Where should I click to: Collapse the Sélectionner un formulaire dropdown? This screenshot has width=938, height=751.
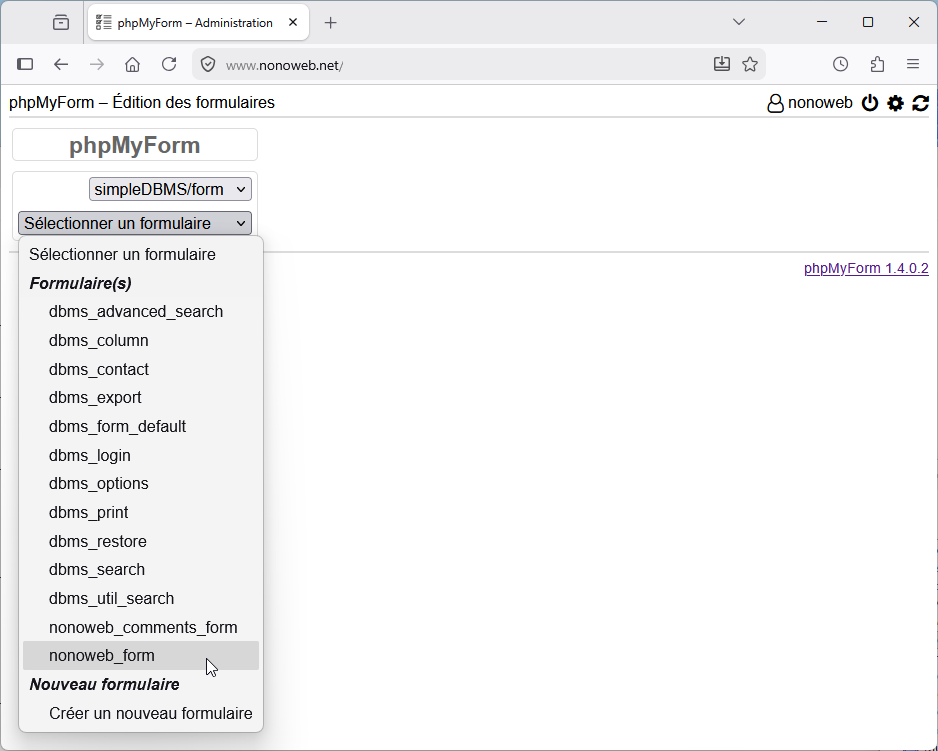click(135, 223)
